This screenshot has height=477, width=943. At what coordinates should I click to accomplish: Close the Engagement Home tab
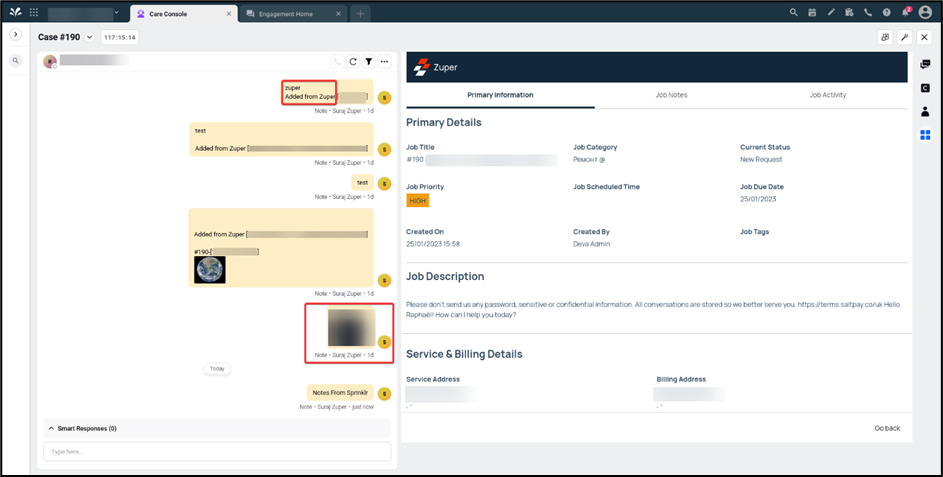tap(338, 14)
